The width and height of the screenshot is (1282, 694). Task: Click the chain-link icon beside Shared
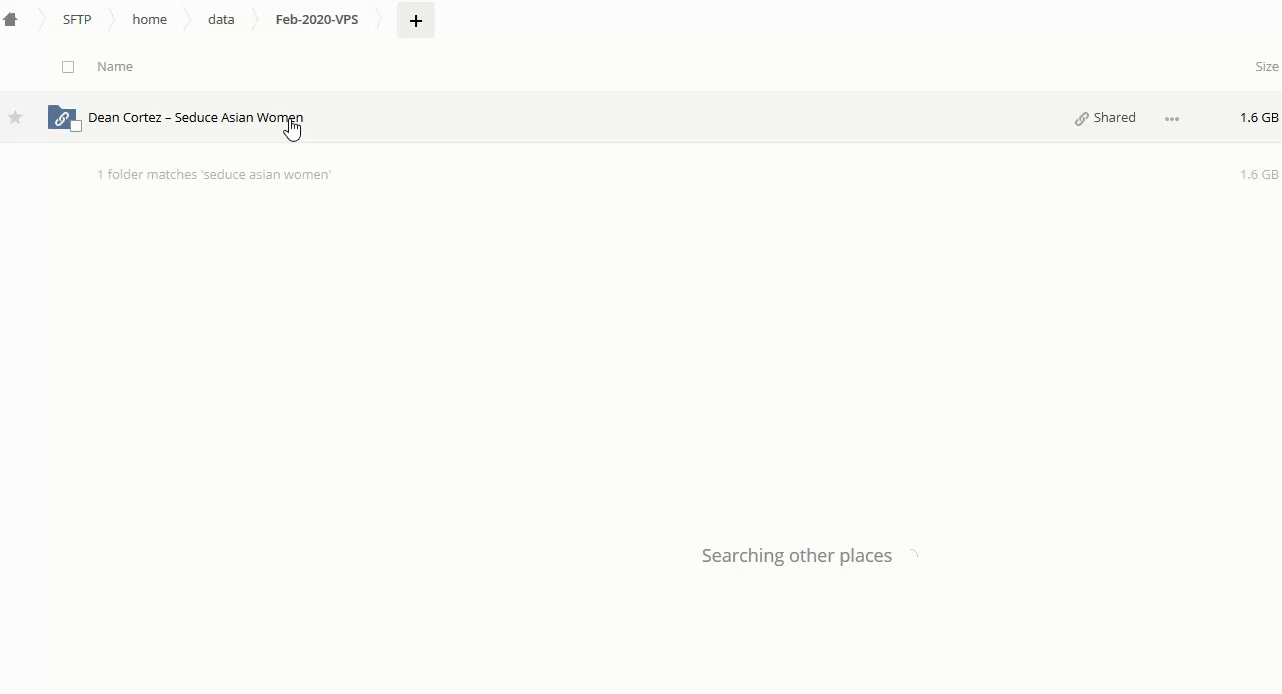coord(1081,118)
